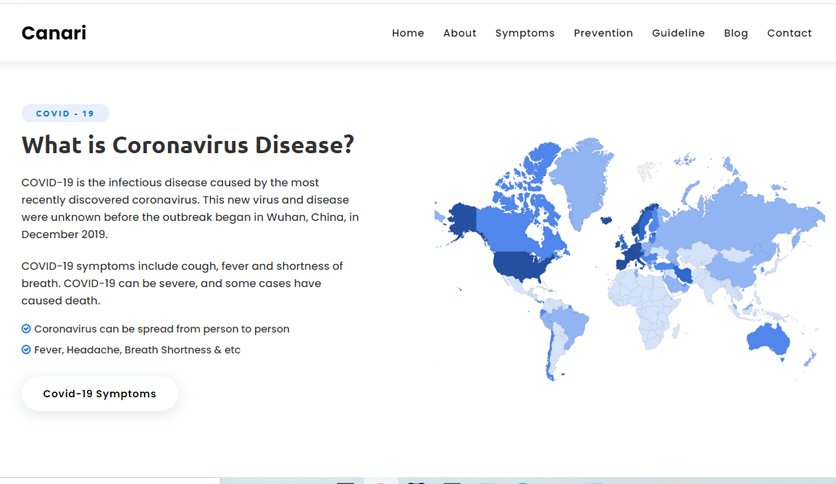Go to the About page
This screenshot has width=836, height=484.
pos(460,33)
